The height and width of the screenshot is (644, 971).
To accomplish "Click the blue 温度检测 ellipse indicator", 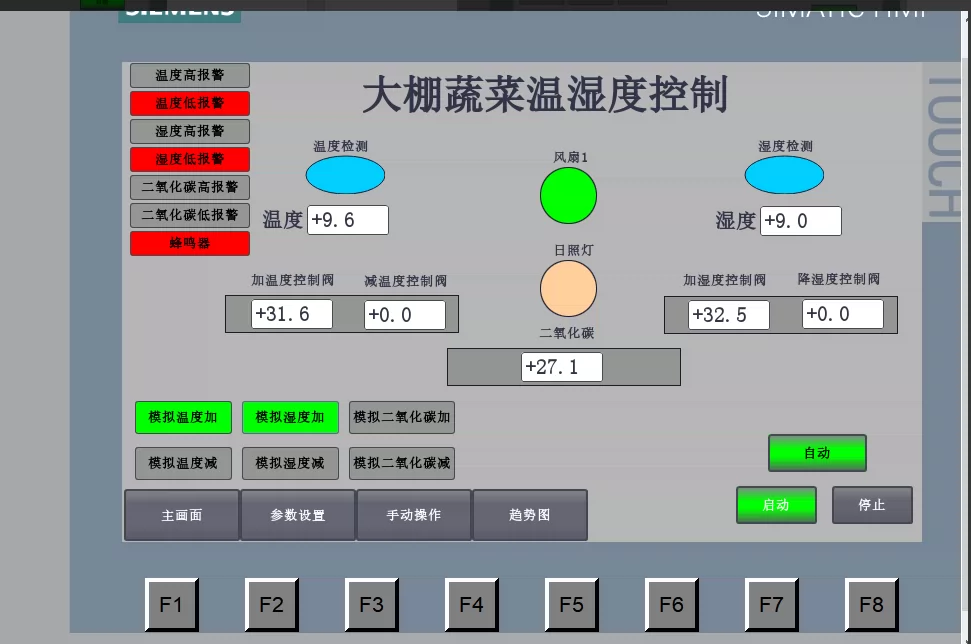I will 345,175.
